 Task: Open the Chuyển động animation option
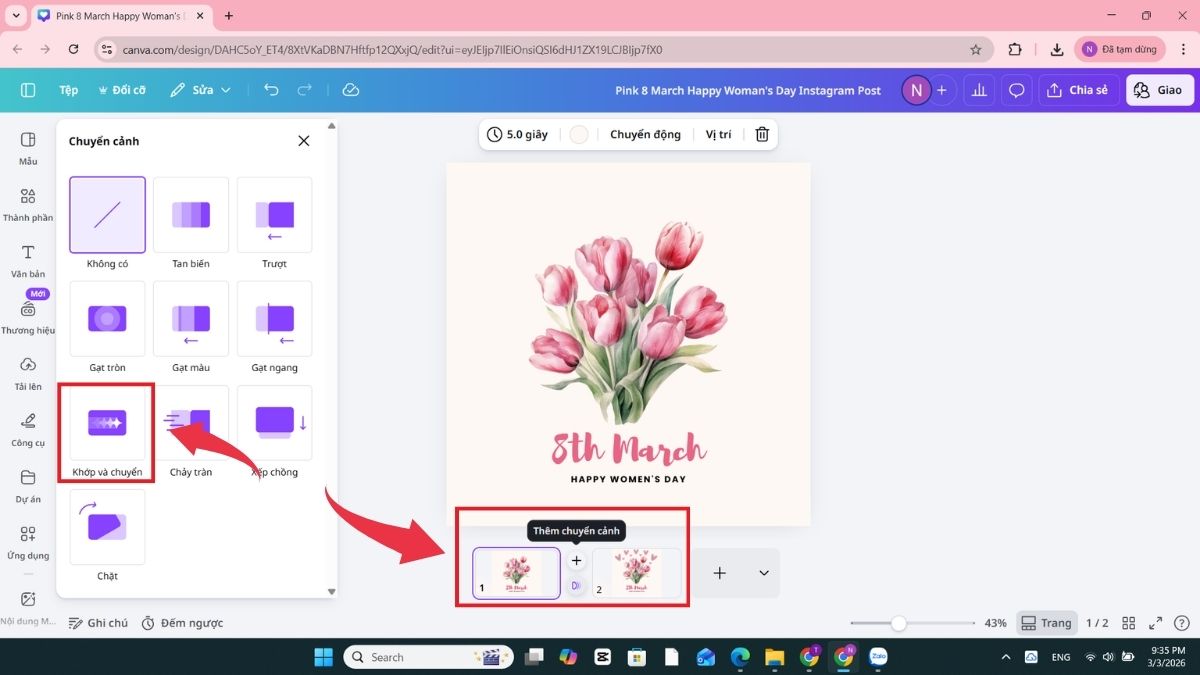pyautogui.click(x=645, y=134)
